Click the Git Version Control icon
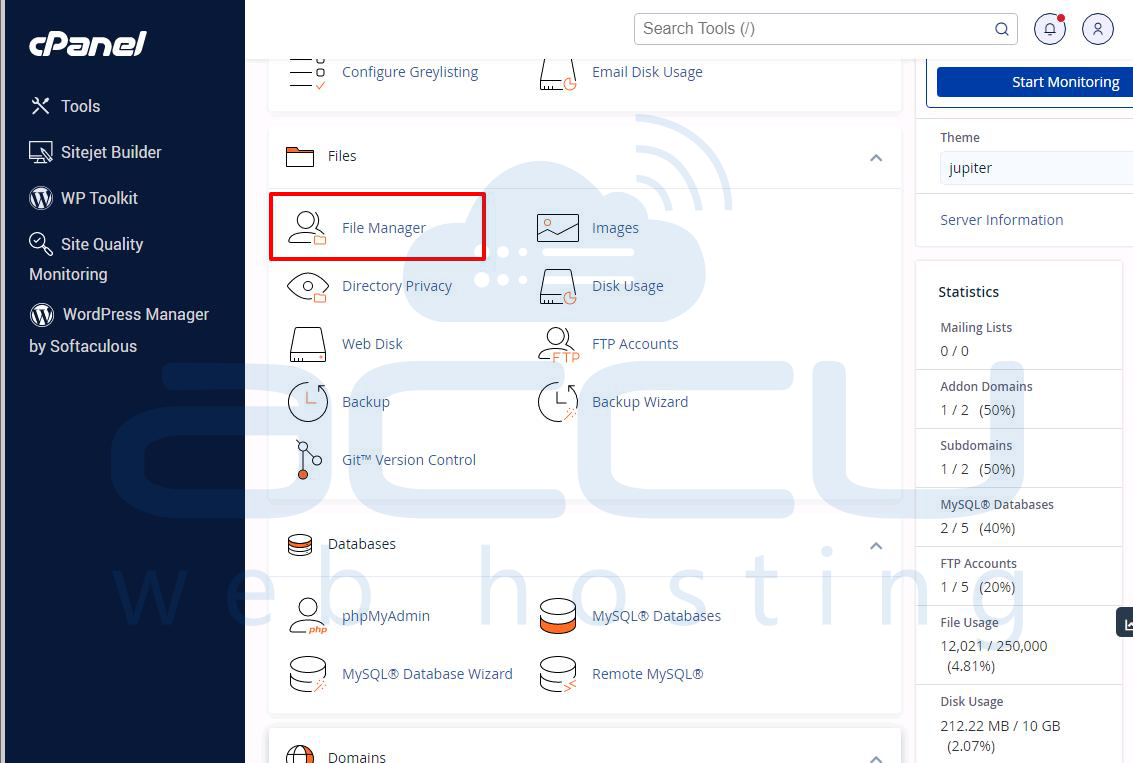 pyautogui.click(x=309, y=460)
